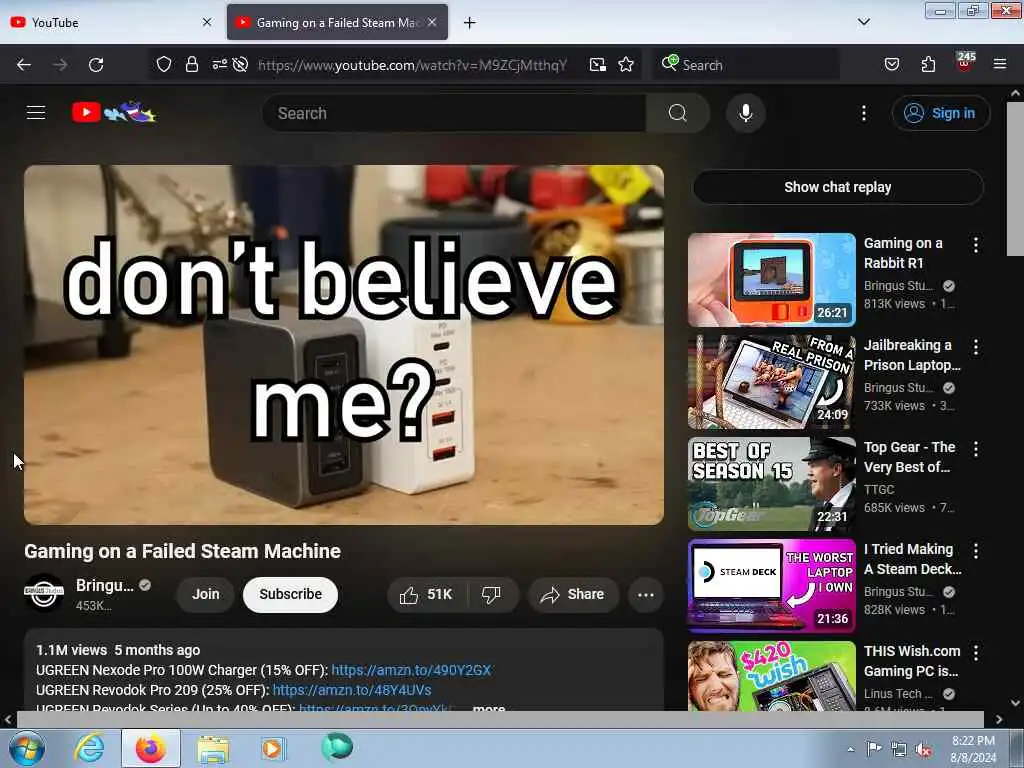The image size is (1024, 768).
Task: Open options for THIS Wish.com Gaming PC
Action: pos(976,652)
